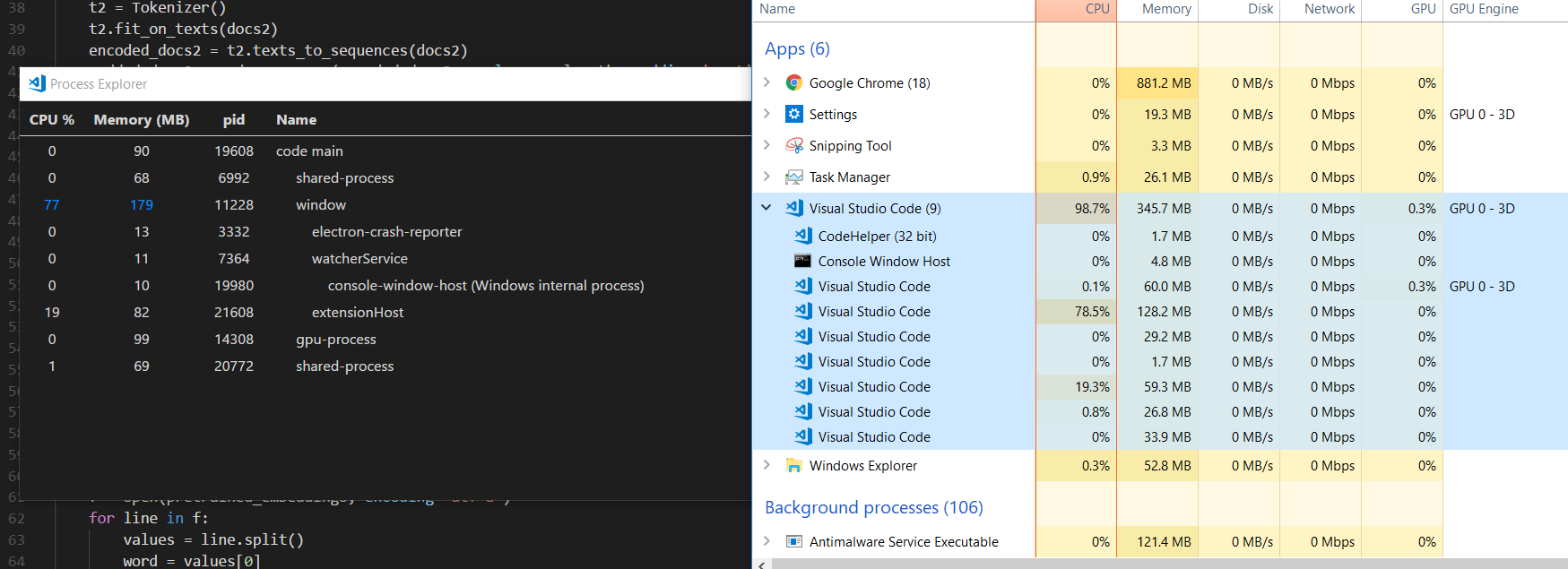
Task: Click the Settings gear icon
Action: [x=793, y=115]
